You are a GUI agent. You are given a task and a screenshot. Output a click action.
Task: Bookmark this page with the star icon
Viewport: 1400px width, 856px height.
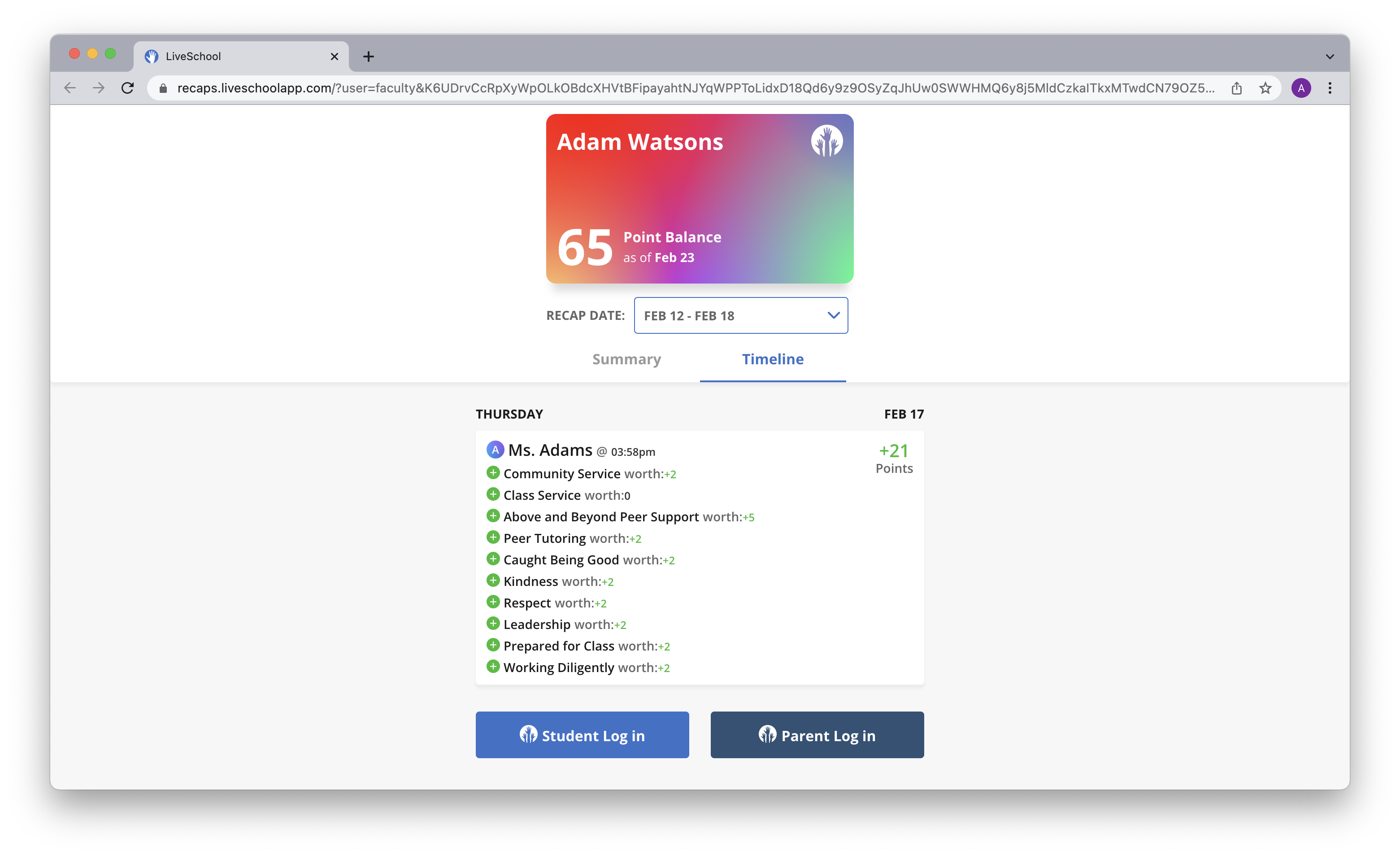(x=1265, y=87)
